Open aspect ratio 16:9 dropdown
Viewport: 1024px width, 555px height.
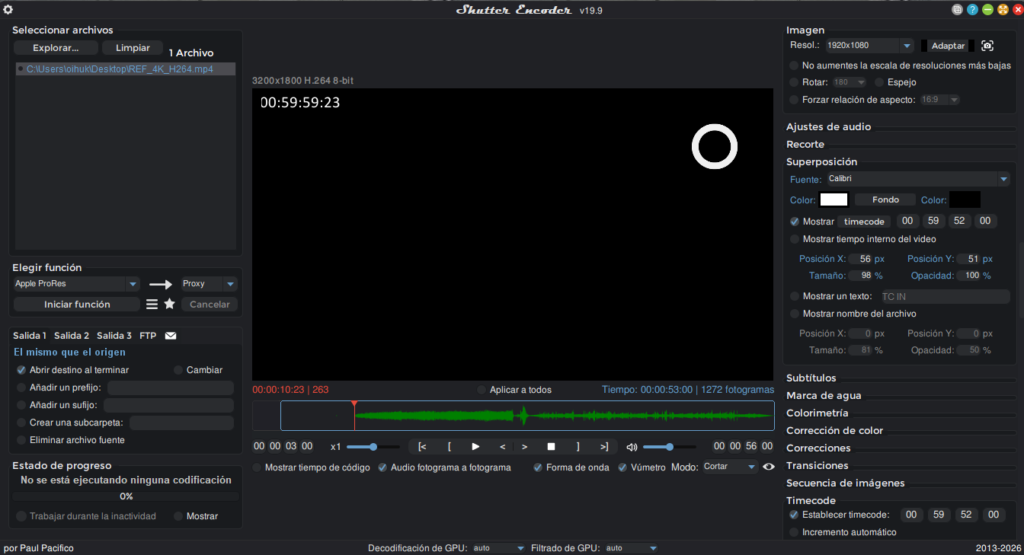coord(940,100)
